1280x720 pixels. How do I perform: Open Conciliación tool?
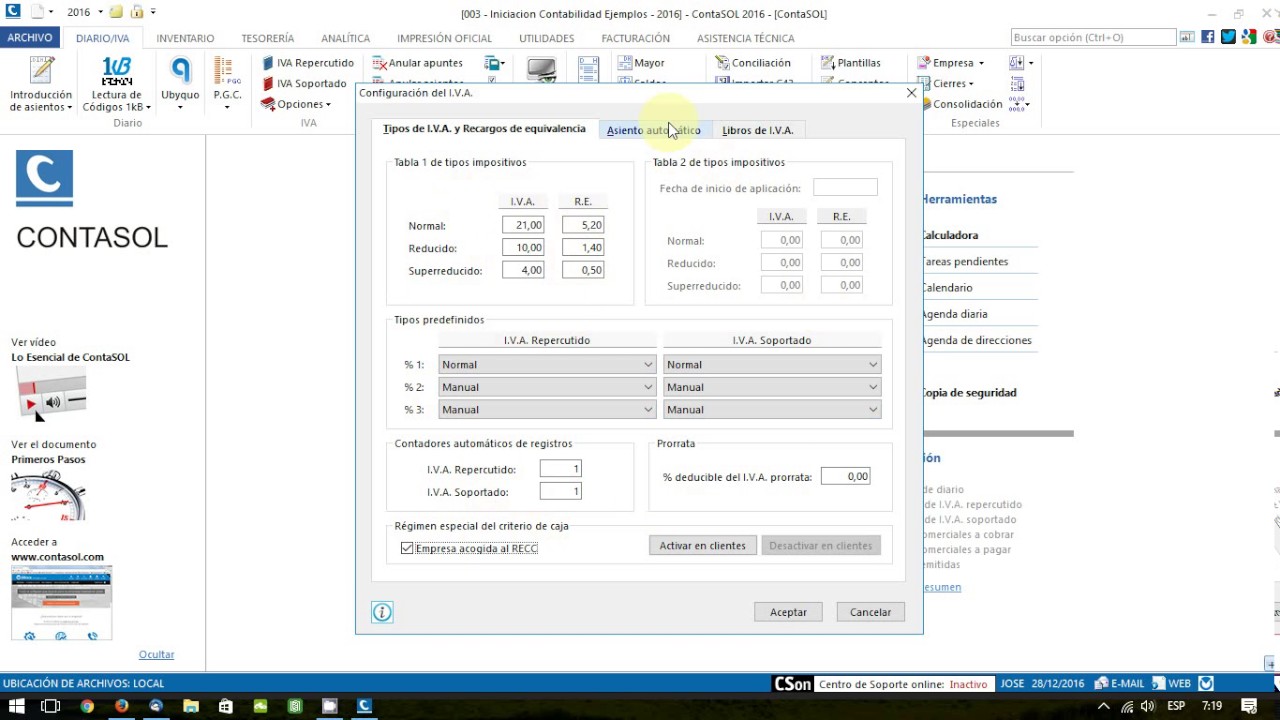753,63
